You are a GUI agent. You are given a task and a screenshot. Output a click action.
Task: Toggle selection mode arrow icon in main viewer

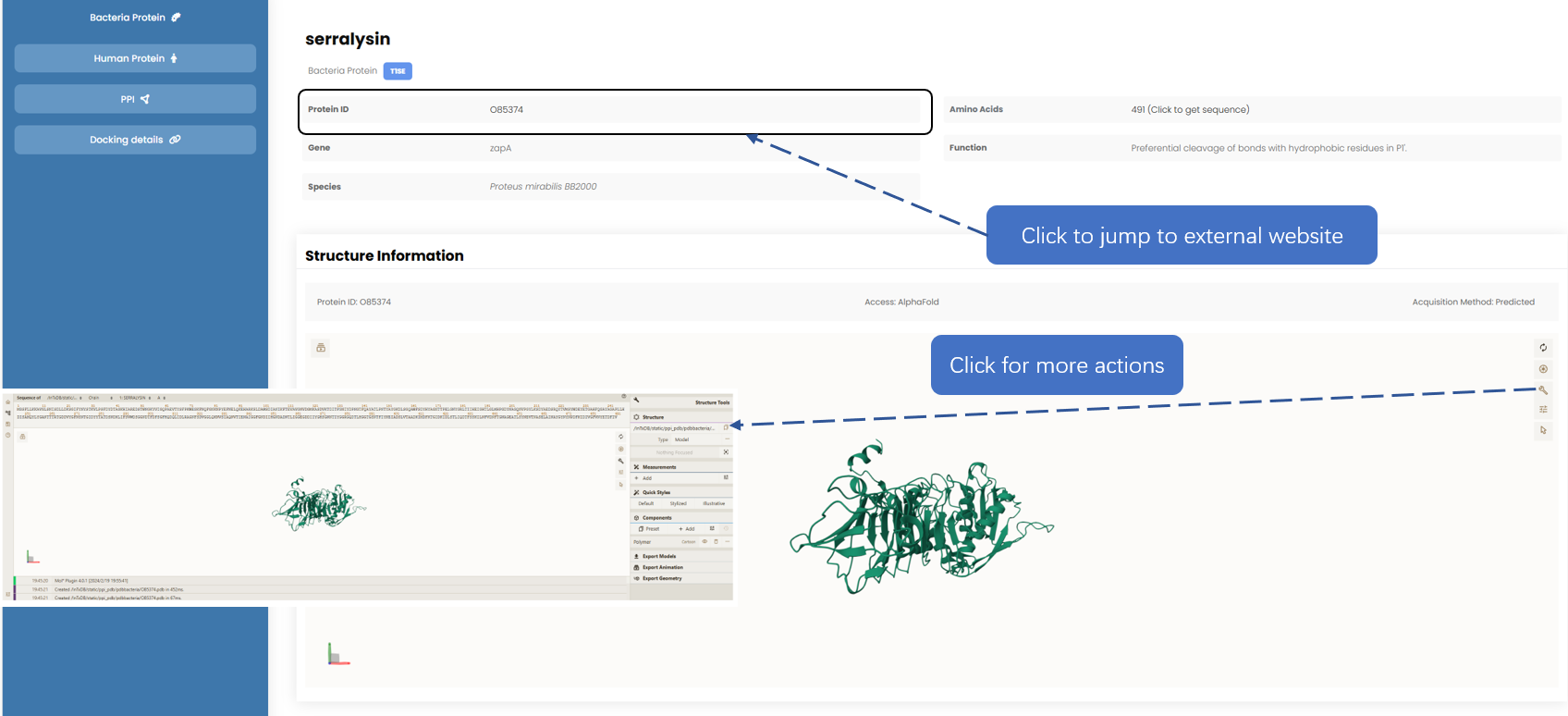point(1543,430)
